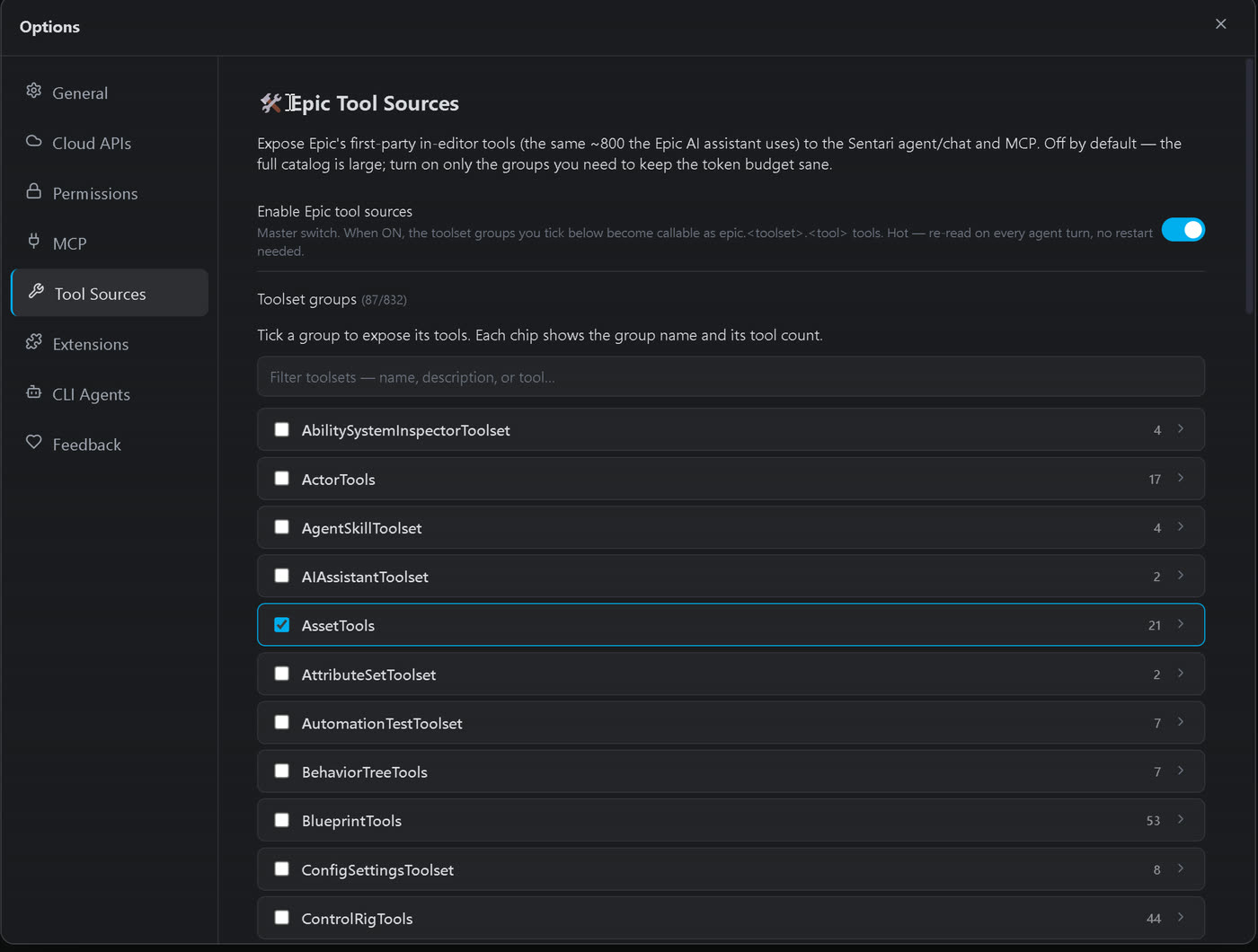Click the ControlRigTools group name
Screen dimensions: 1258x952
pyautogui.click(x=357, y=919)
